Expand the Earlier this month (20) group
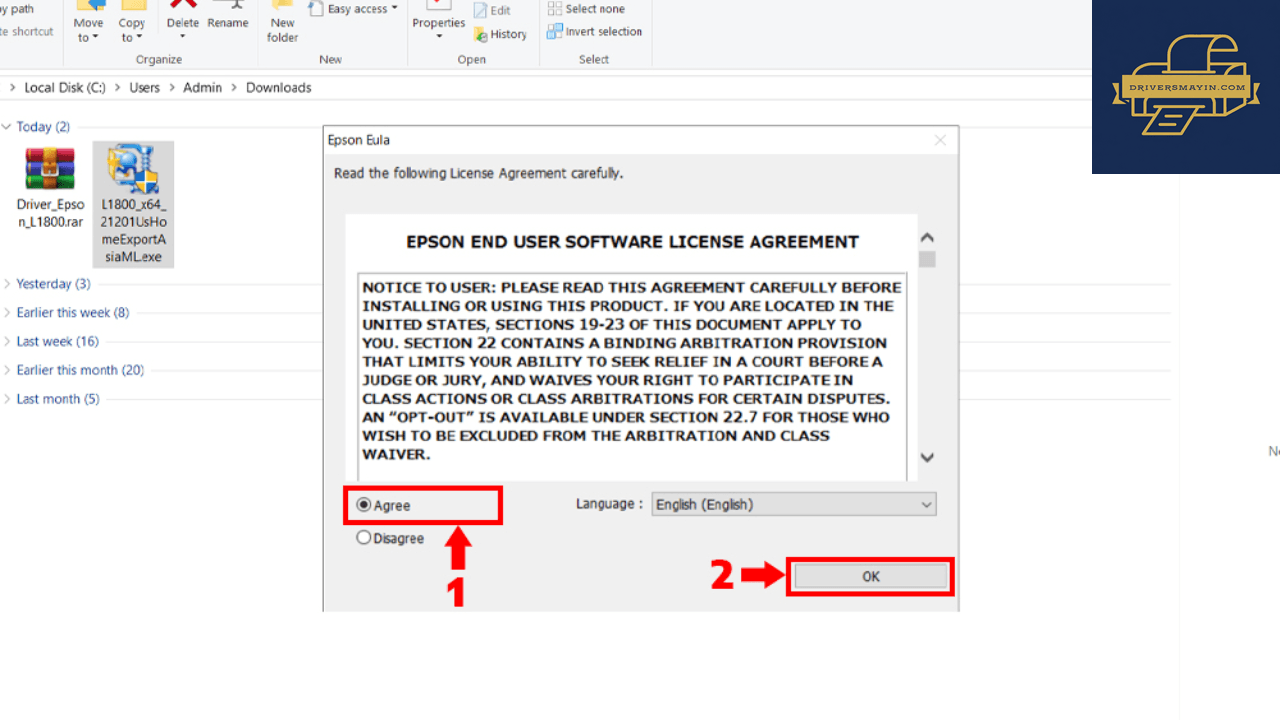The width and height of the screenshot is (1280, 720). pos(7,370)
